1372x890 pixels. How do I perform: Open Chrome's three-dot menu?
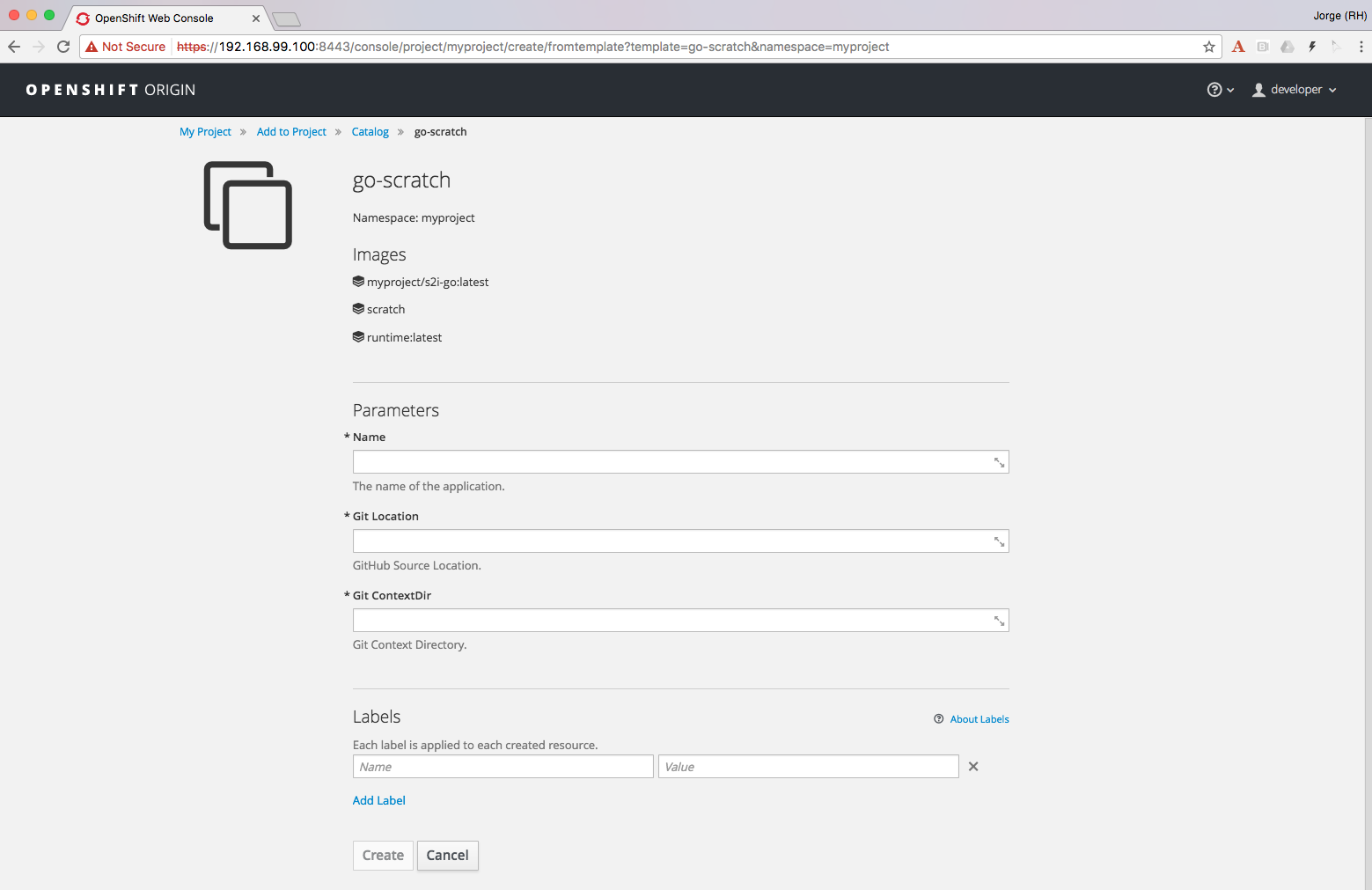coord(1361,47)
